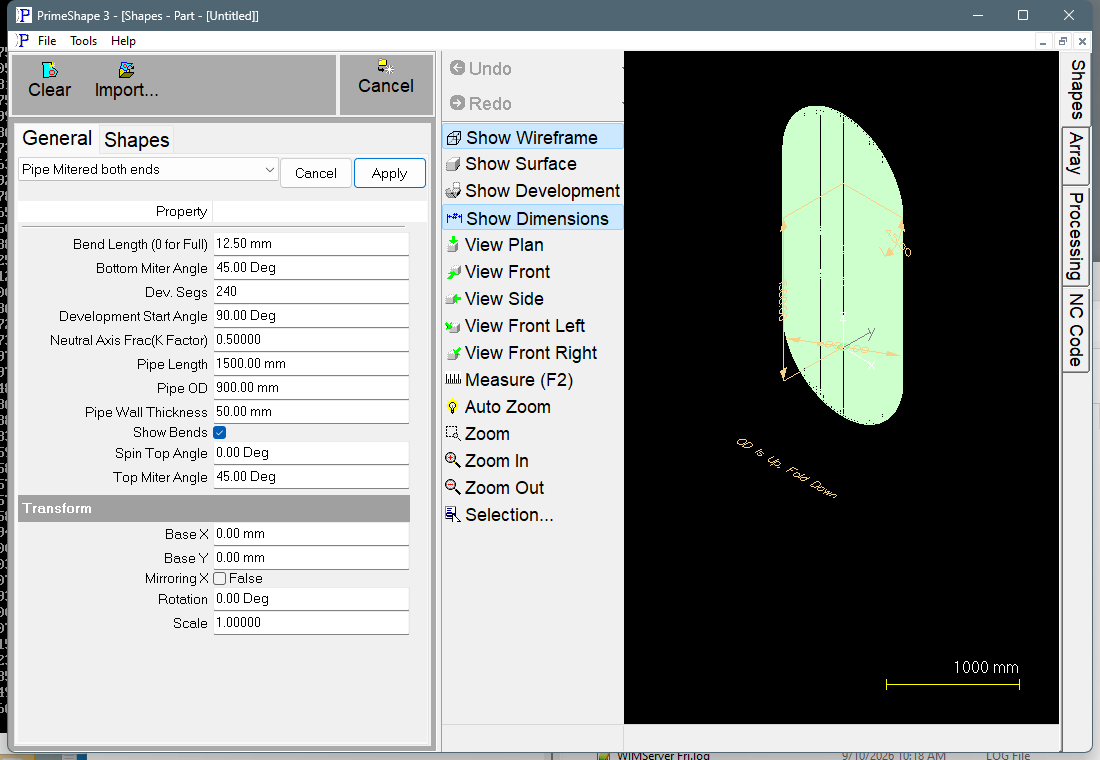Edit the Neutral Axis Frac K Factor field
This screenshot has width=1100, height=760.
point(311,340)
